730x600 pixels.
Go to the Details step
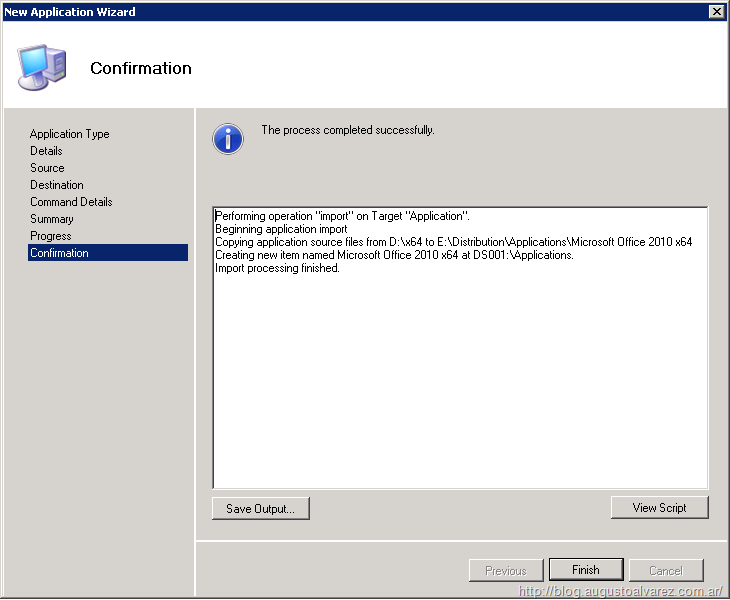[x=46, y=151]
